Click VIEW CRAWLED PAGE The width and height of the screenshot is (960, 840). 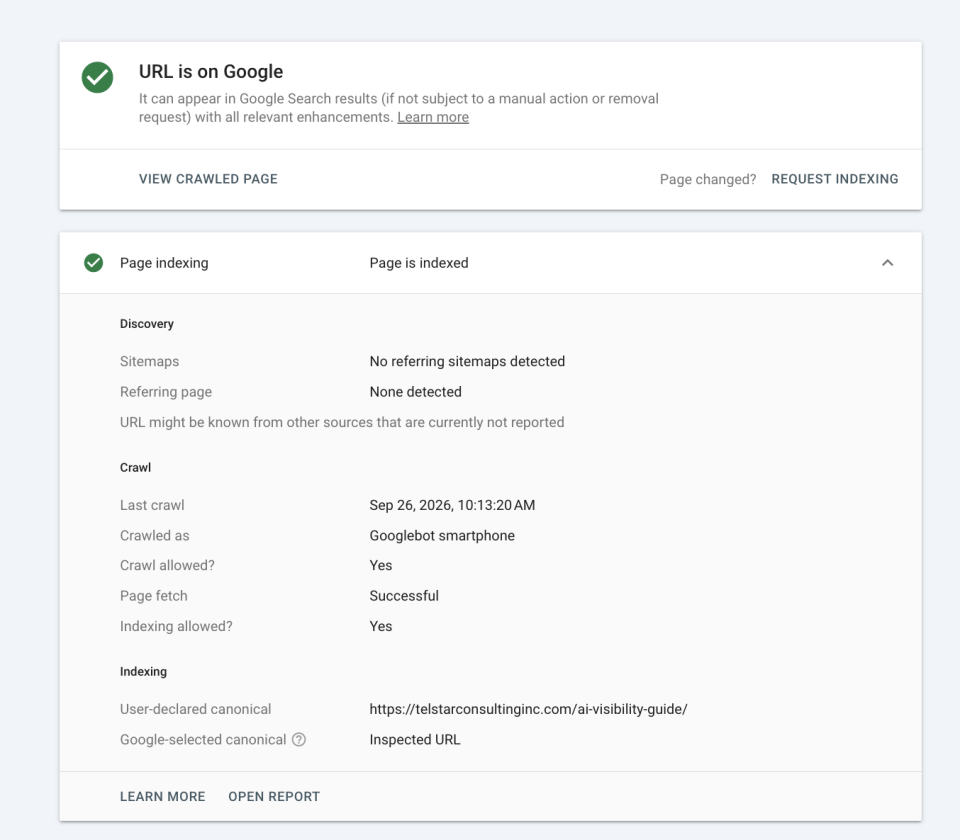[208, 179]
